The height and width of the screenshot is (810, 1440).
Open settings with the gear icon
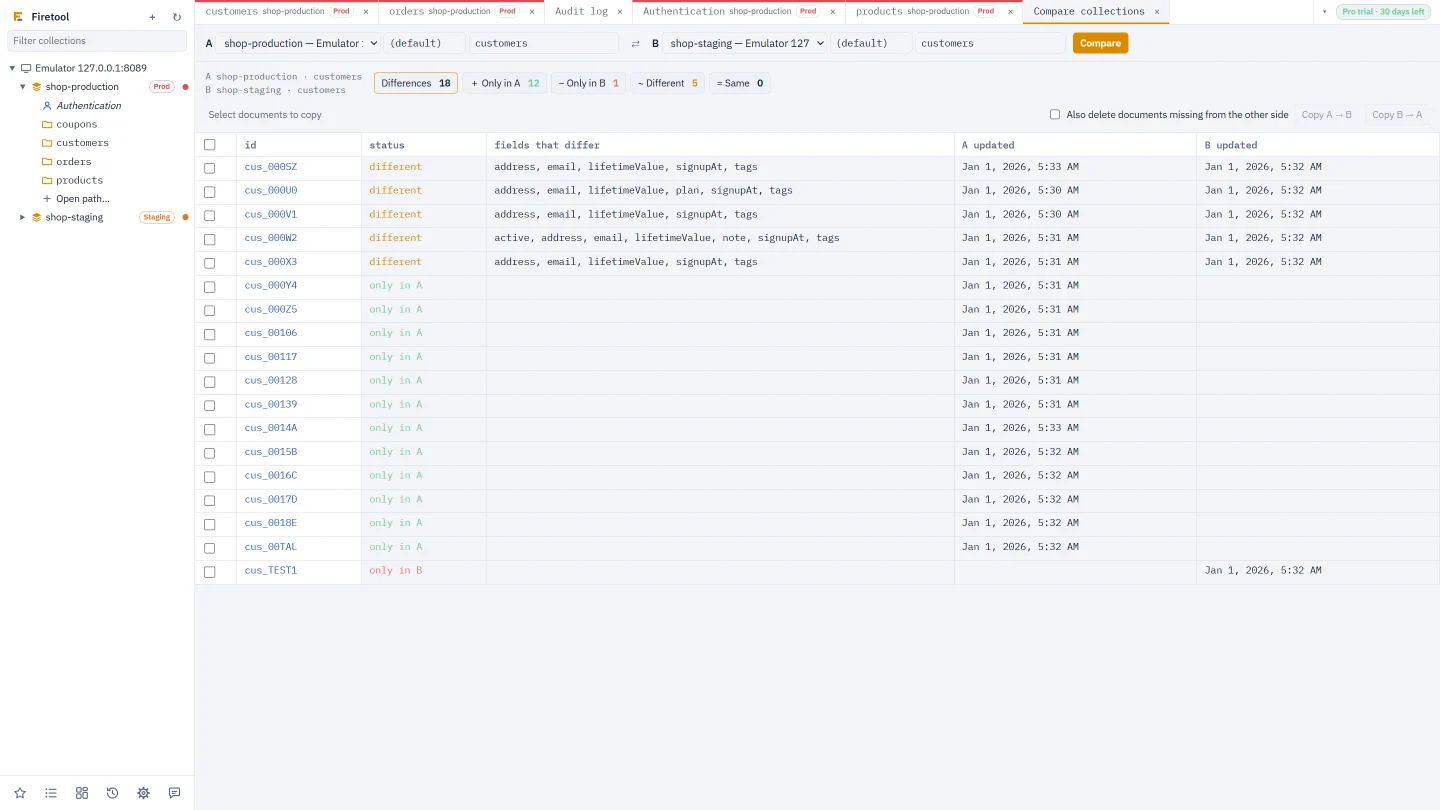click(143, 793)
